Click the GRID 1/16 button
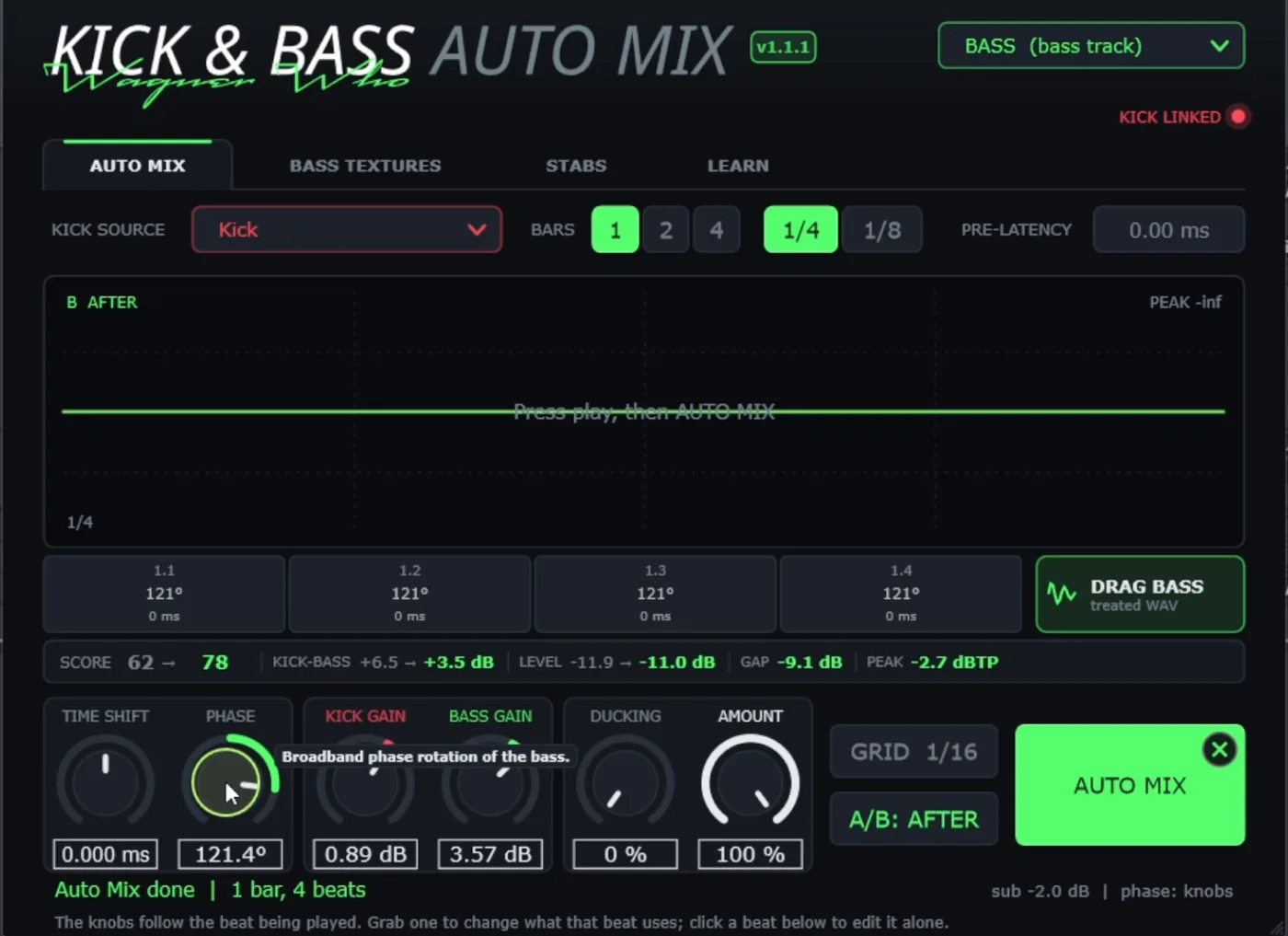This screenshot has width=1288, height=936. (x=914, y=752)
